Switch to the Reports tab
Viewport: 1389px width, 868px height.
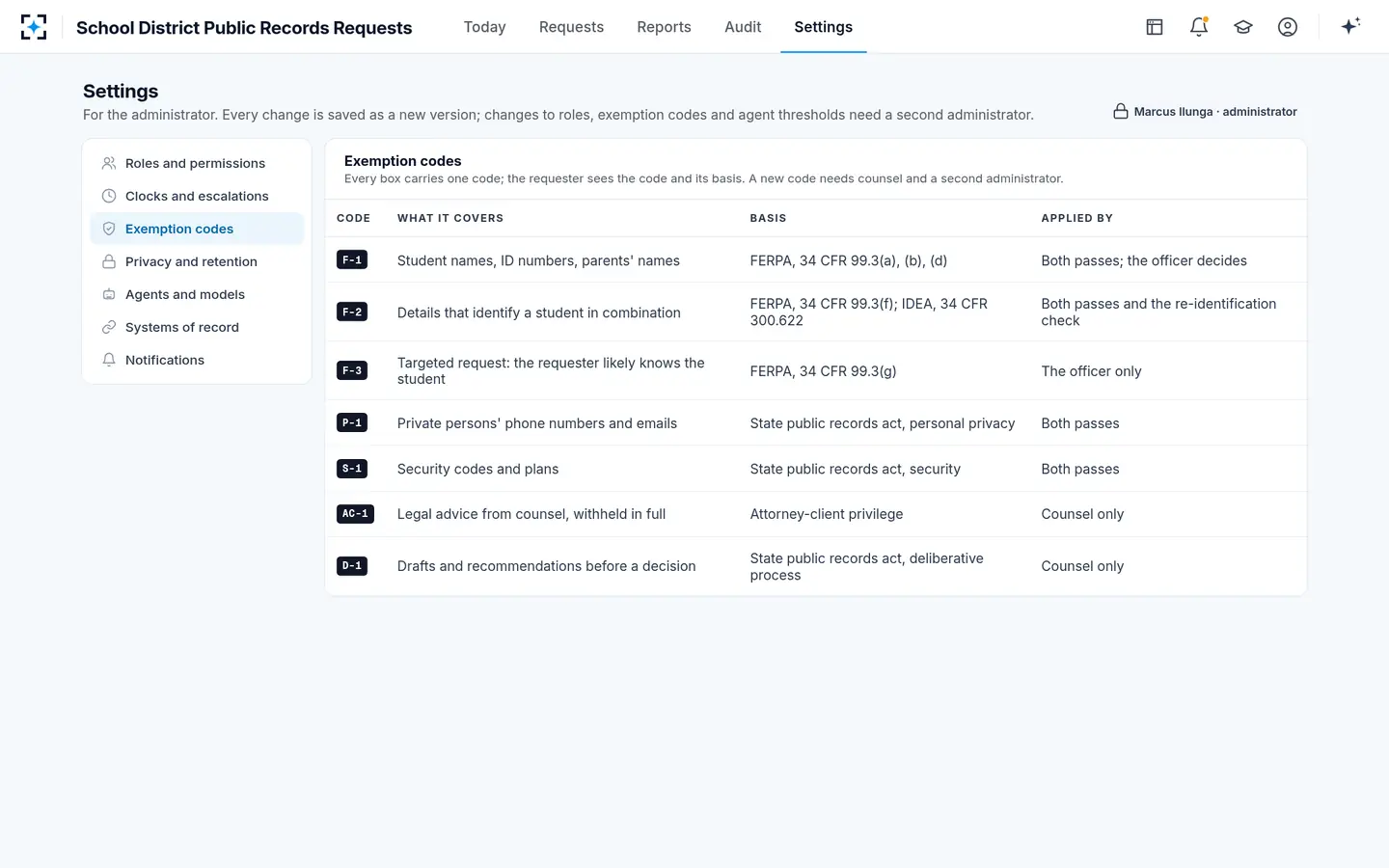[664, 27]
